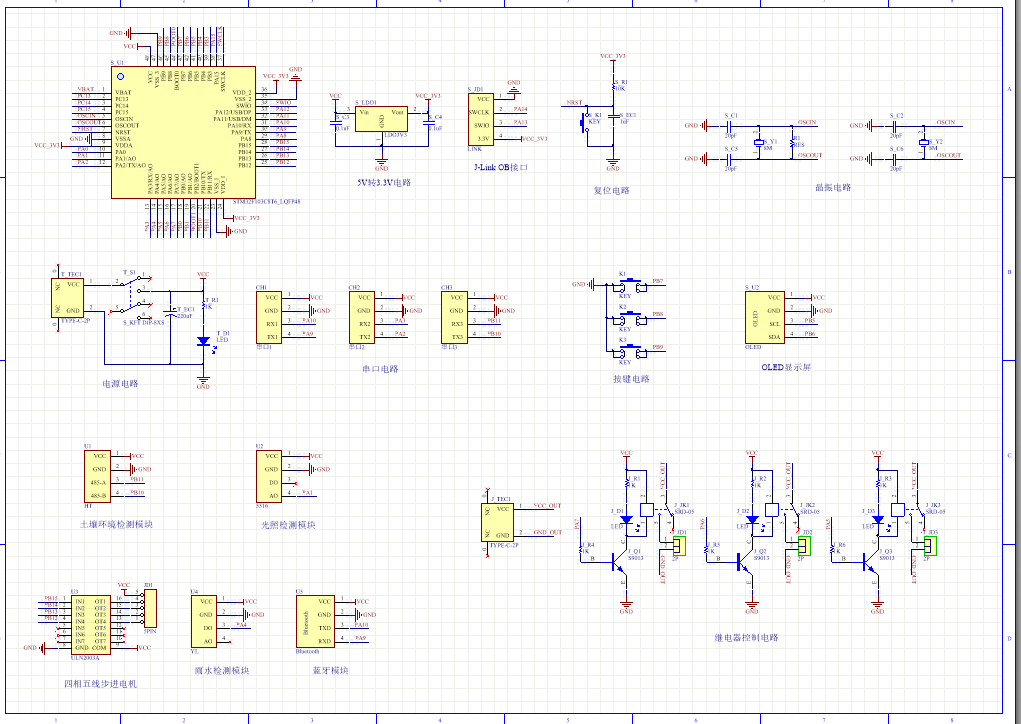This screenshot has height=724, width=1021.
Task: Click the T_D1 LED diode symbol
Action: 203,341
